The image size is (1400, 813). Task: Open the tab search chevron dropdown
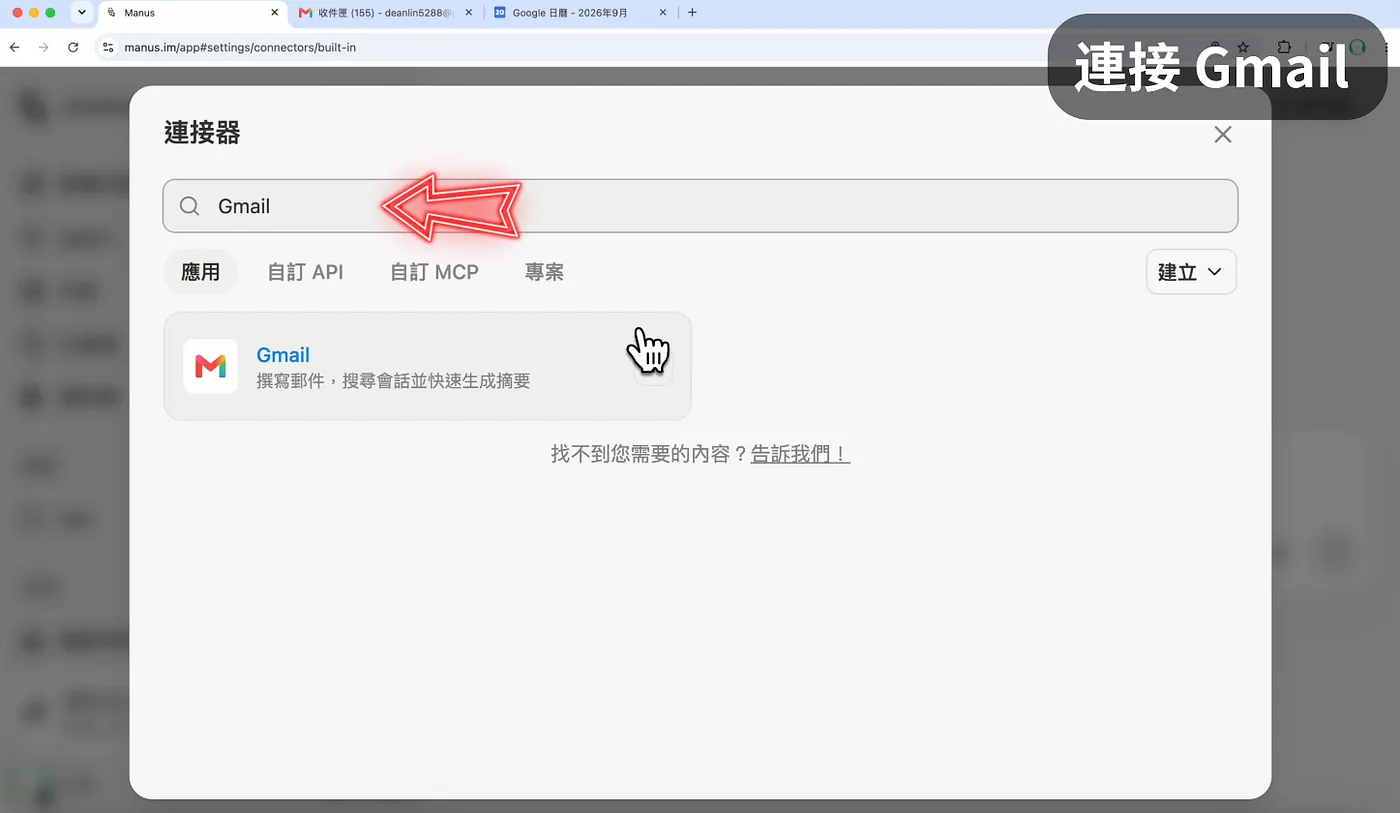(x=81, y=13)
